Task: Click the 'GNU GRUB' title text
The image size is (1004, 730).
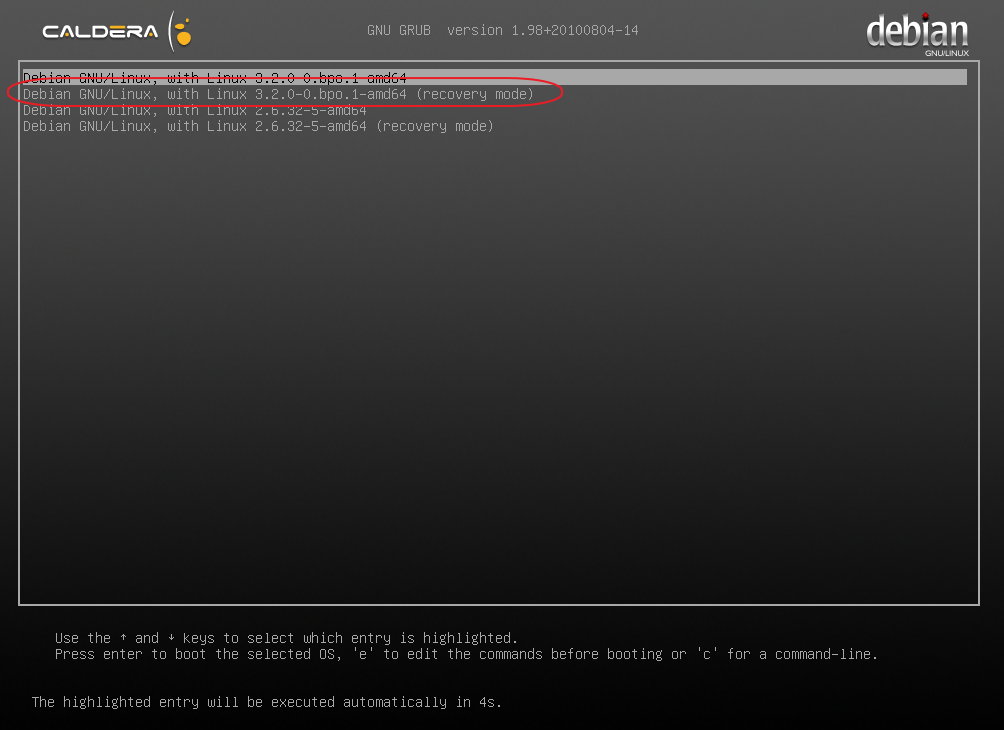Action: point(398,30)
